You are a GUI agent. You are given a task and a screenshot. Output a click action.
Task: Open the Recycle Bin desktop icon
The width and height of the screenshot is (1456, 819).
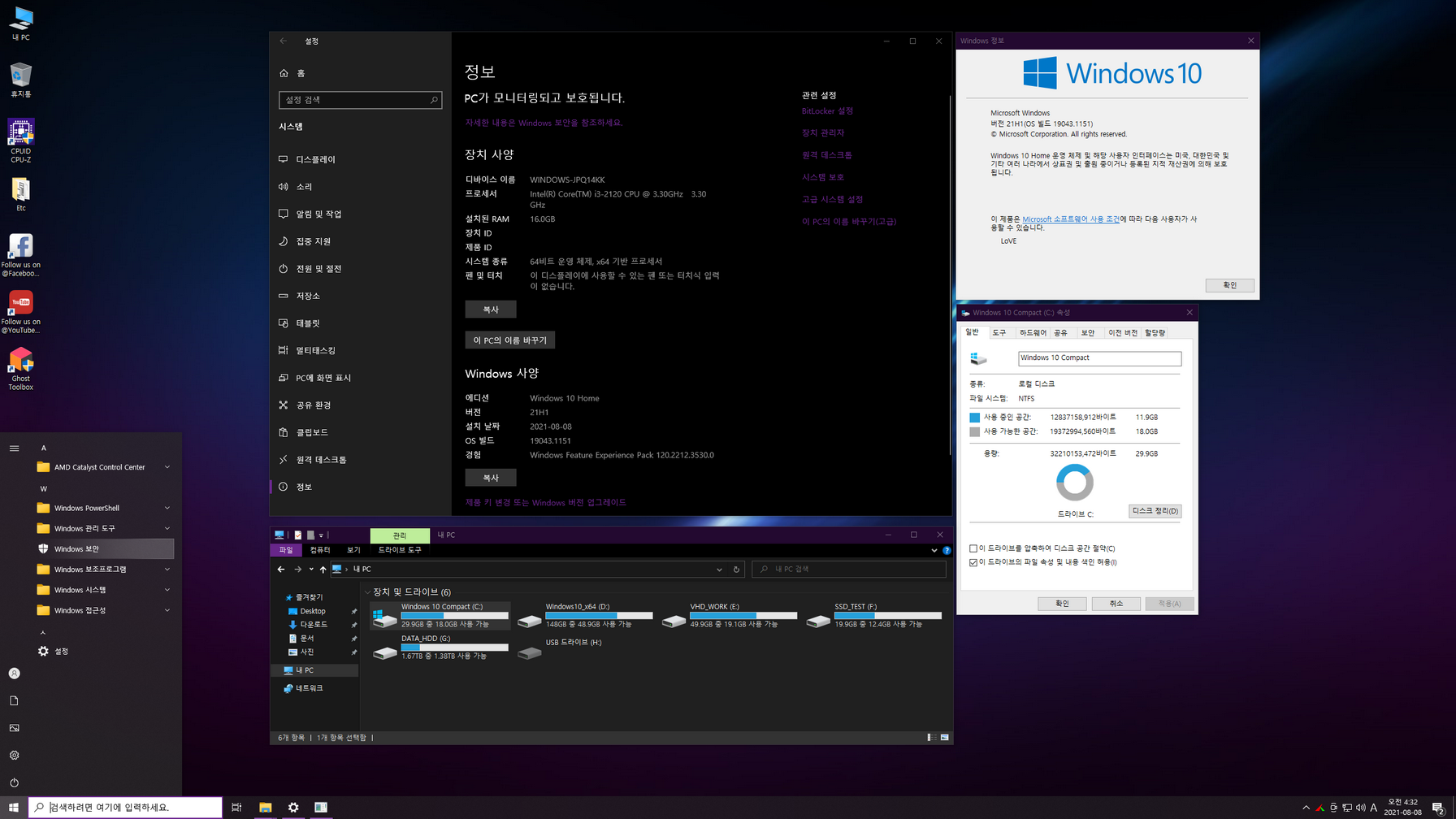coord(20,80)
